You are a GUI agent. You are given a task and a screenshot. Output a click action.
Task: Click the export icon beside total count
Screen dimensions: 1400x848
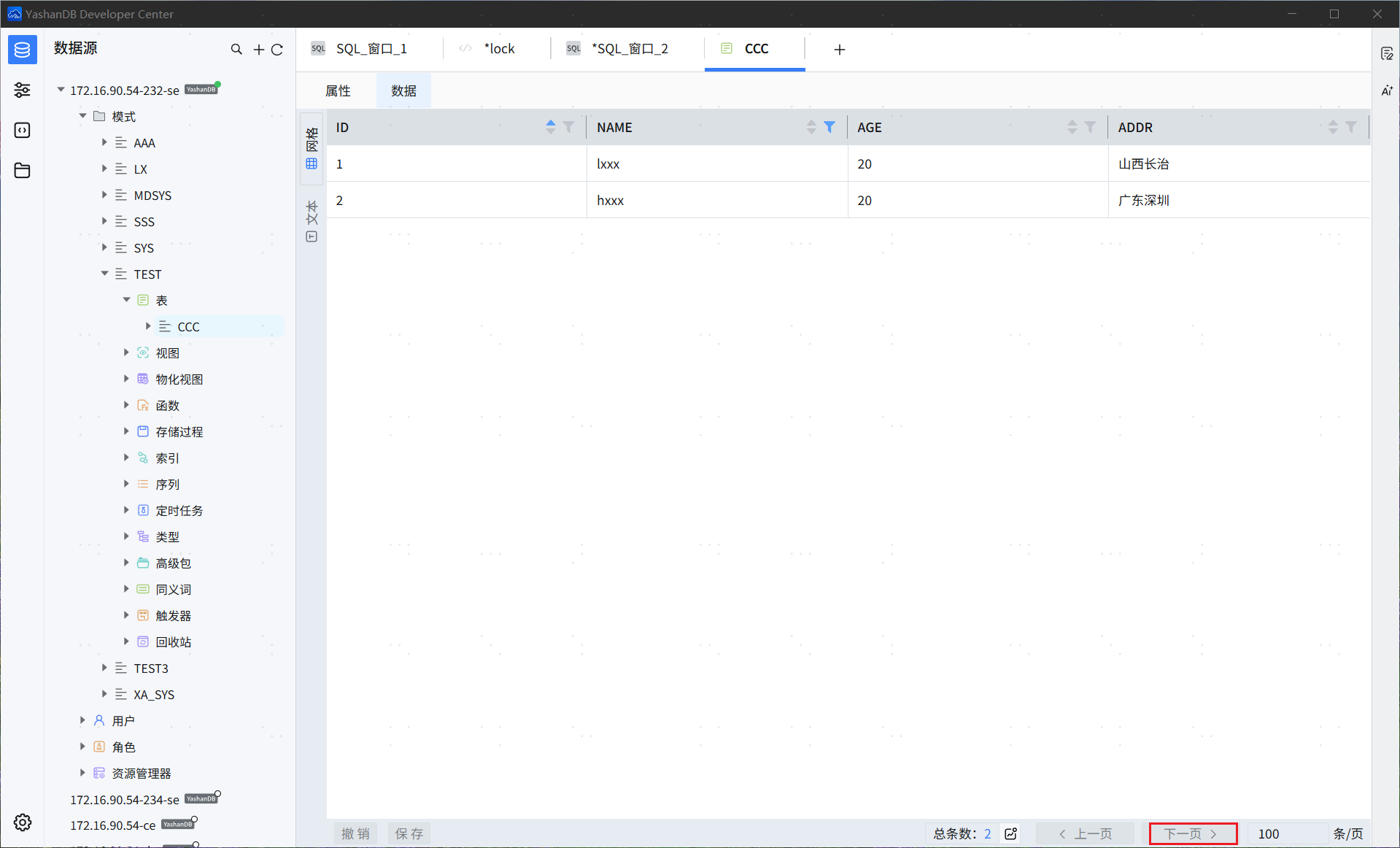click(1011, 833)
